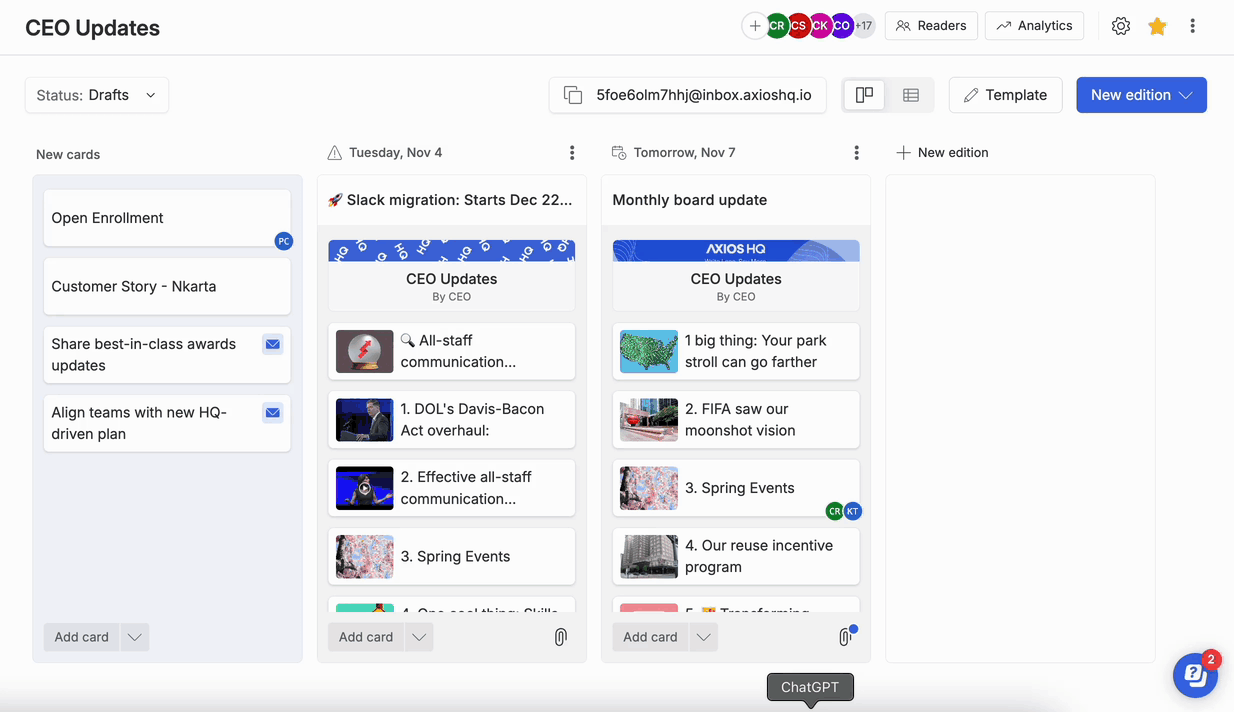Click email icon on awards updates card
This screenshot has height=712, width=1235.
pyautogui.click(x=272, y=344)
